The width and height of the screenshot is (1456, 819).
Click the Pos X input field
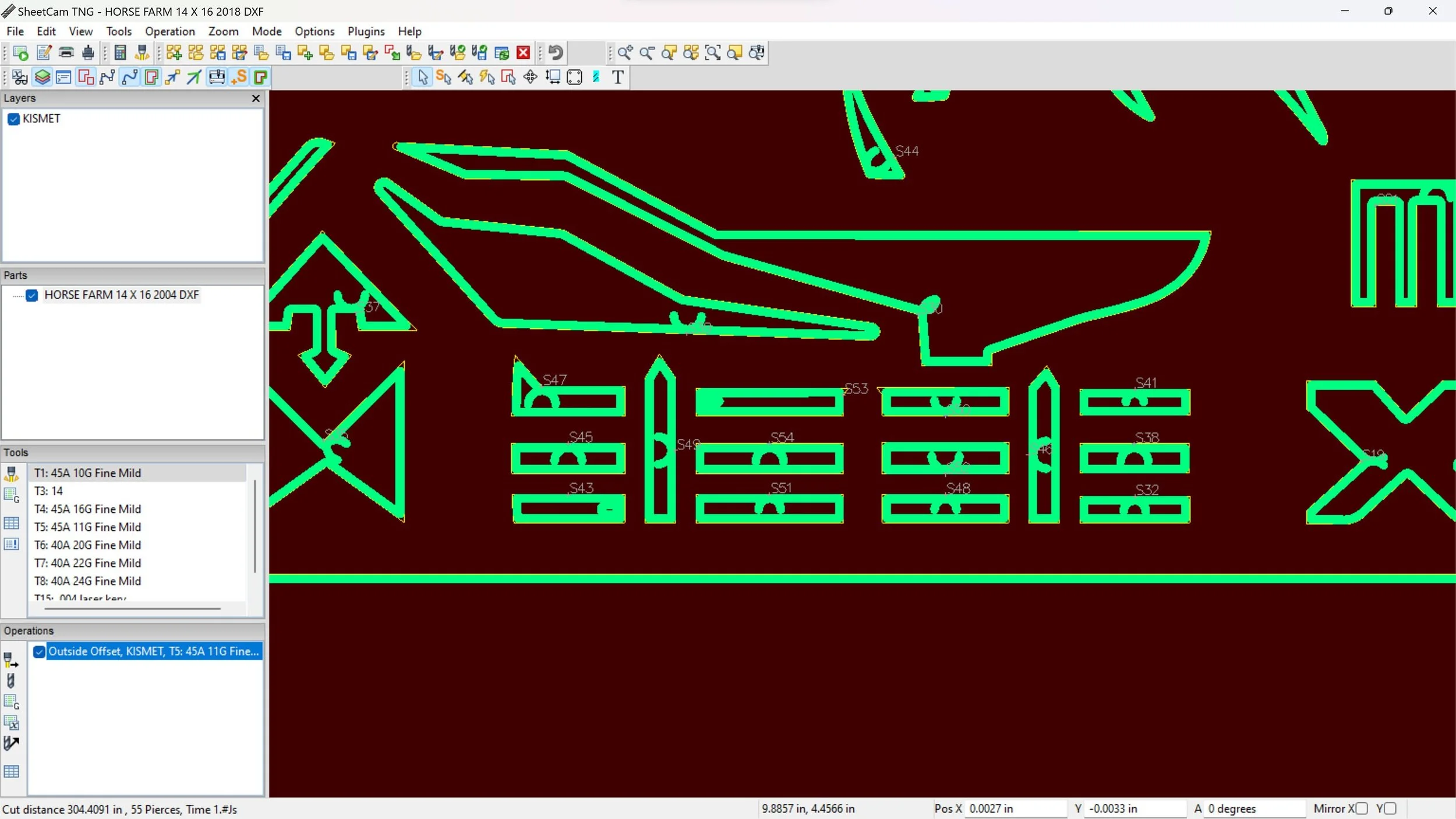pos(1015,809)
